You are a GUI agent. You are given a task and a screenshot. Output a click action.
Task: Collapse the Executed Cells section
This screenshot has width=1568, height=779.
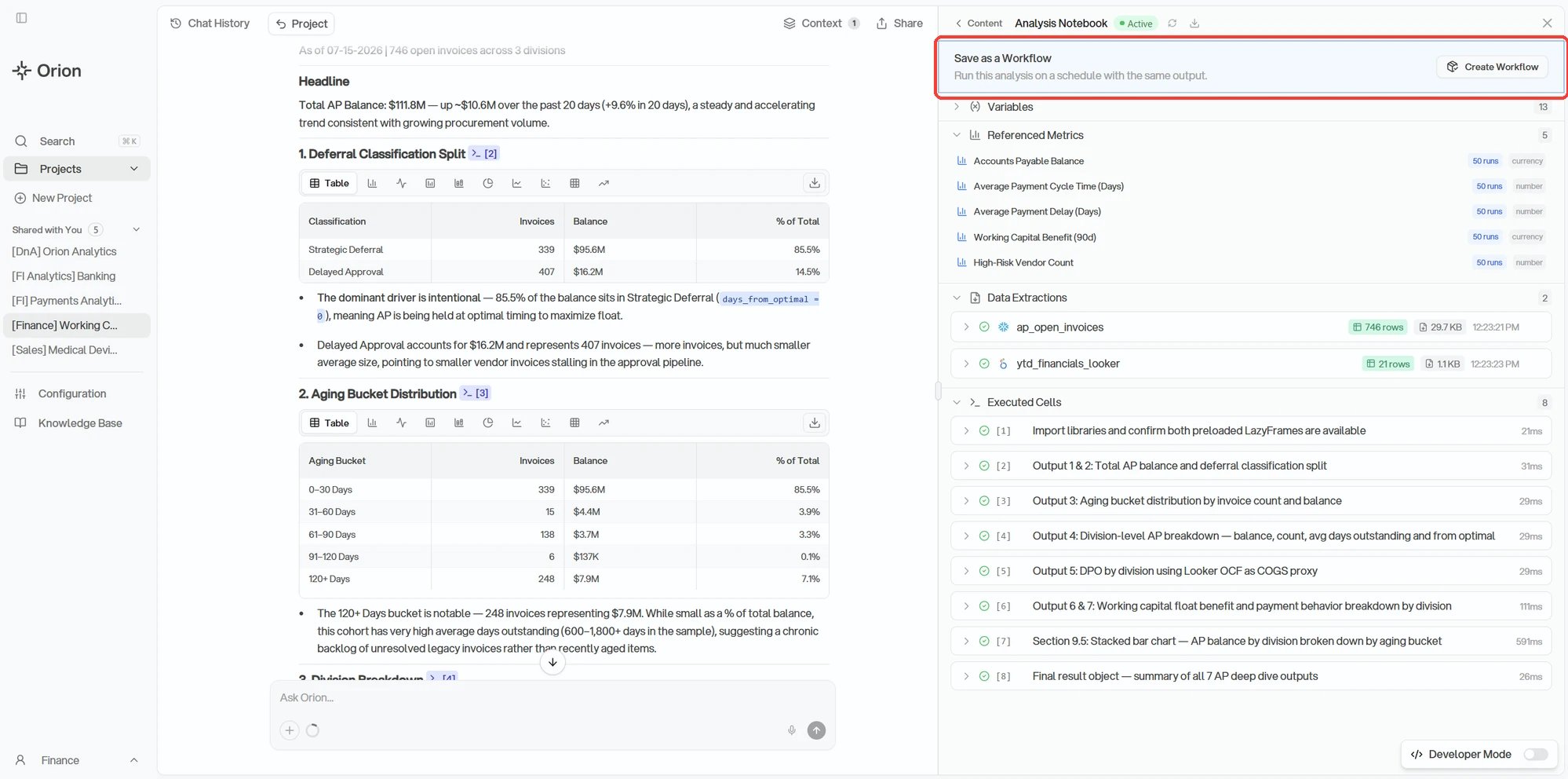(957, 402)
